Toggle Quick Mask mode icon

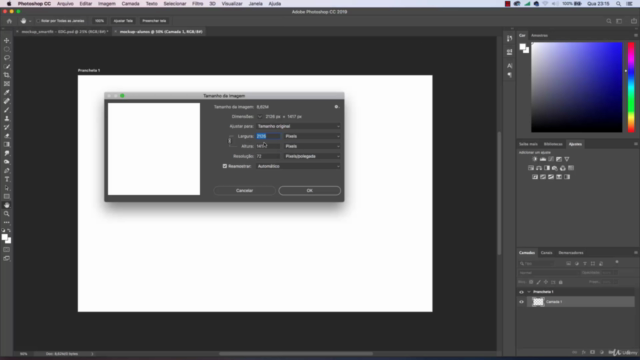pyautogui.click(x=7, y=249)
